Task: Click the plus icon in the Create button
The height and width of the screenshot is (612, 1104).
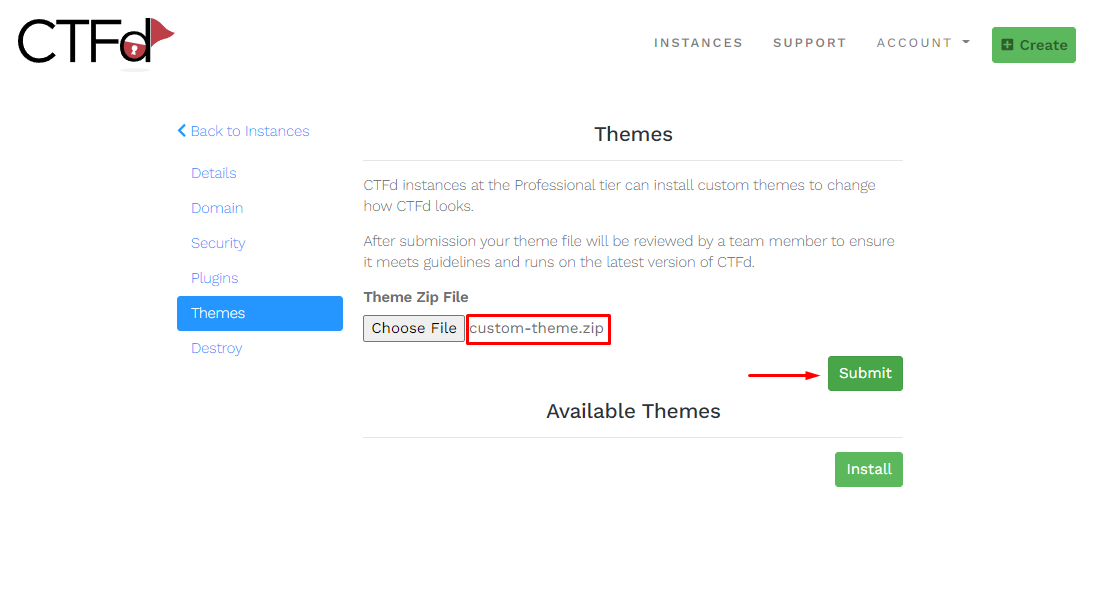Action: point(1007,45)
